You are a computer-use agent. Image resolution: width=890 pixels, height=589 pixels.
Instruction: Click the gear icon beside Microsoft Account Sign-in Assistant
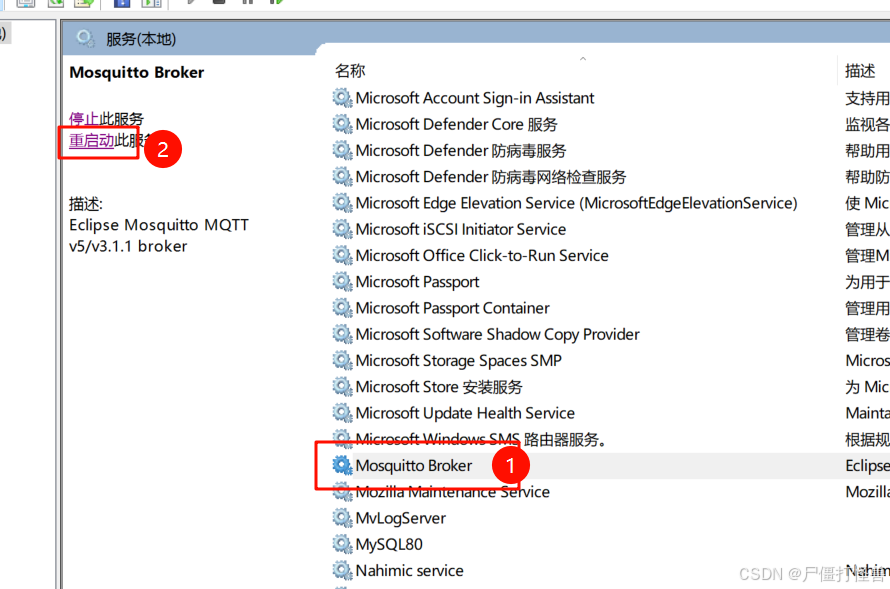[342, 98]
